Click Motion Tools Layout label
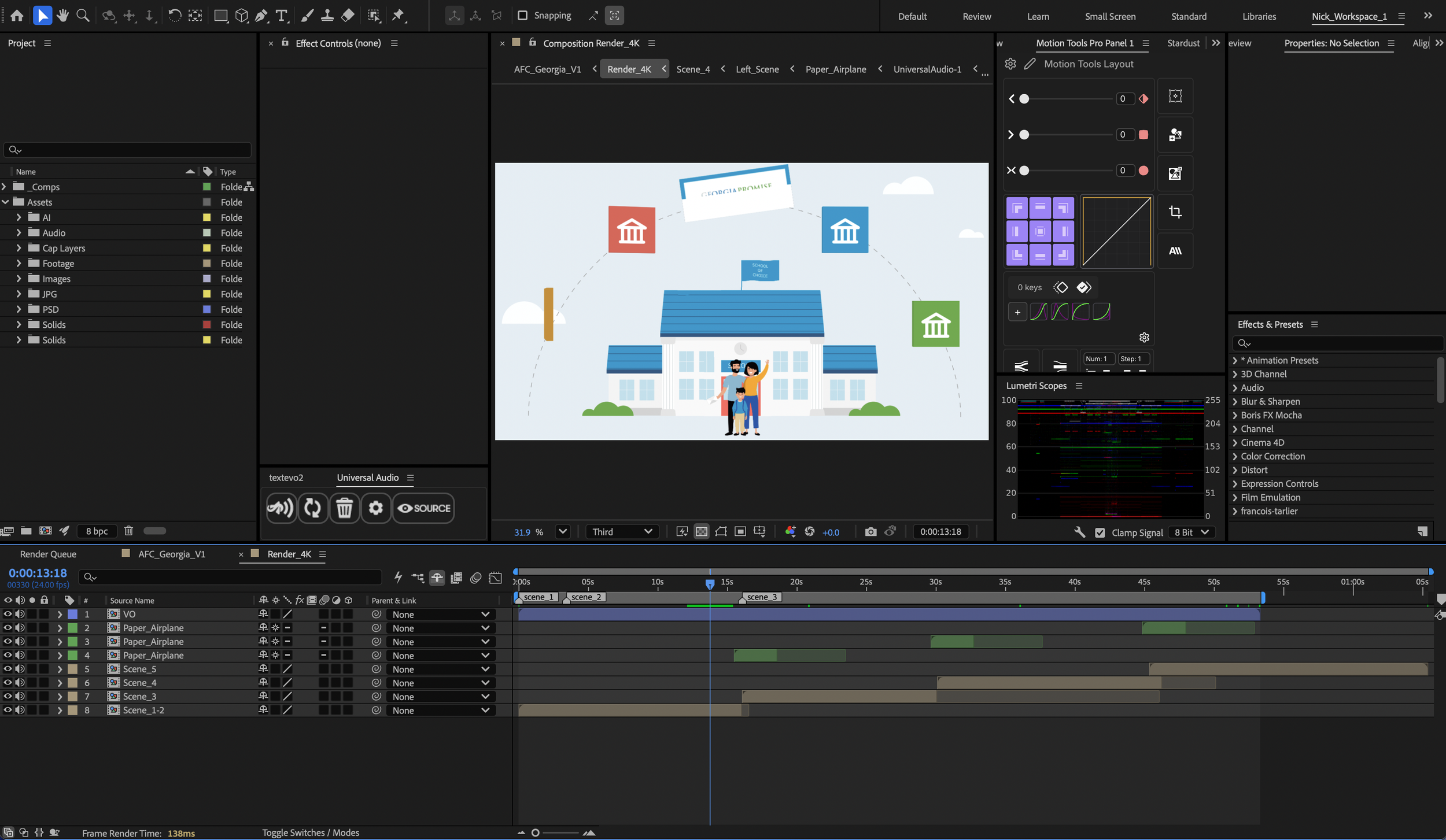 (x=1089, y=64)
